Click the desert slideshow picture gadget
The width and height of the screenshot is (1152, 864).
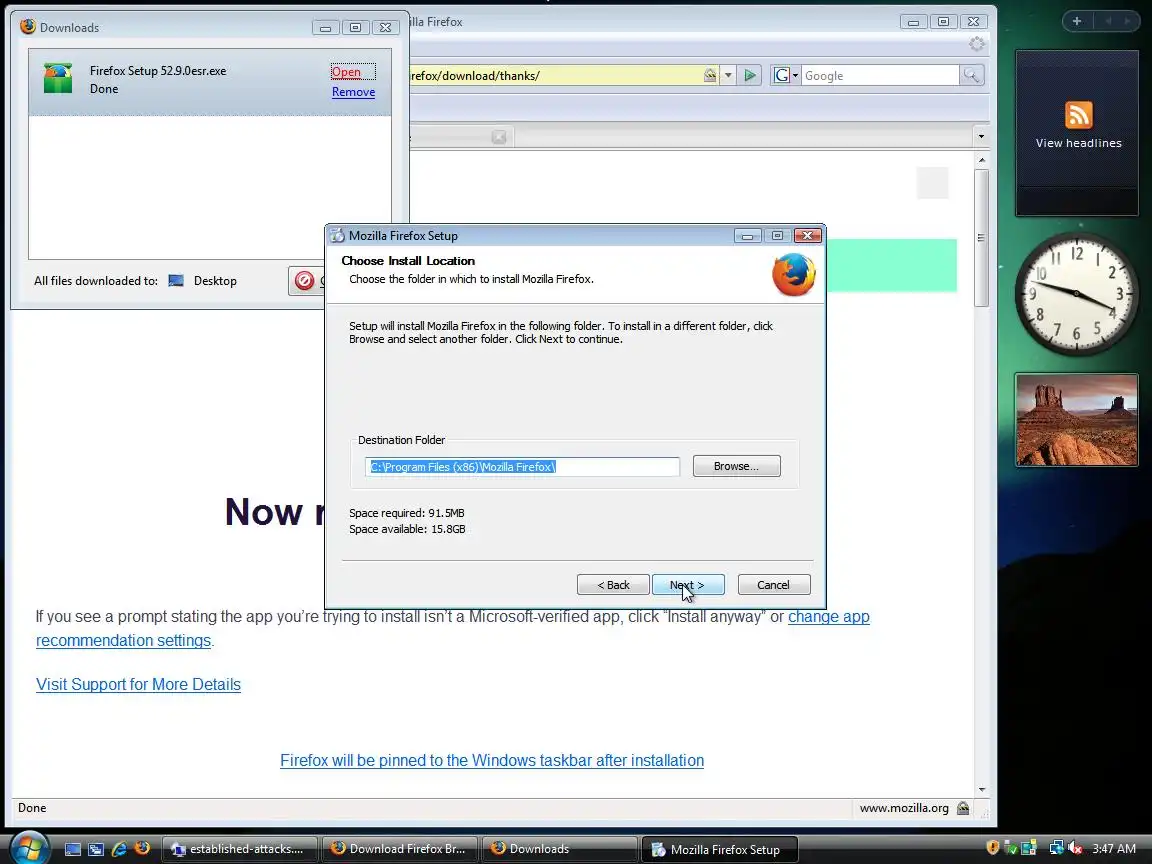(x=1076, y=420)
